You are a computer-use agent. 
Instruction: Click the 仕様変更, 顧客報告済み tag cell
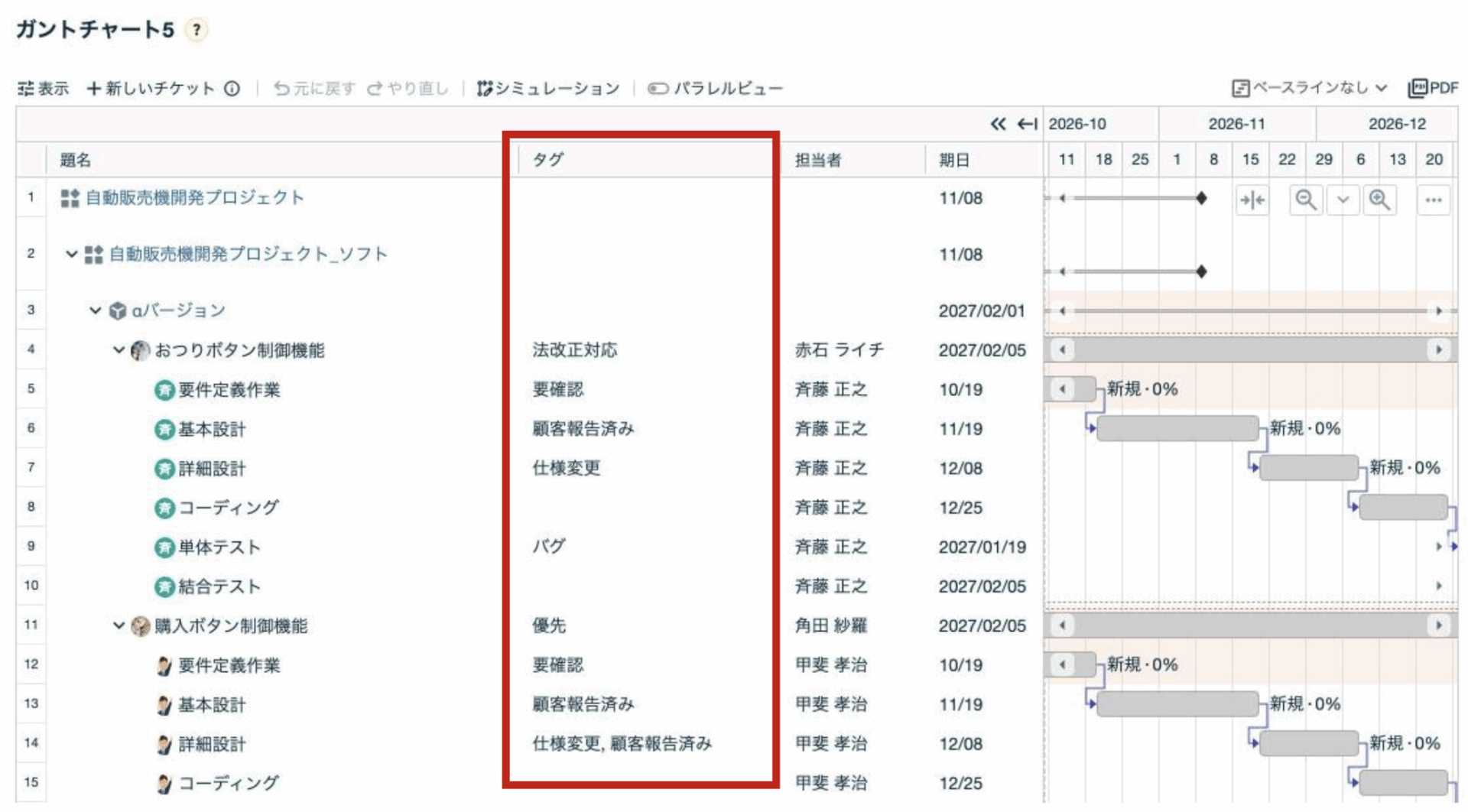(622, 743)
